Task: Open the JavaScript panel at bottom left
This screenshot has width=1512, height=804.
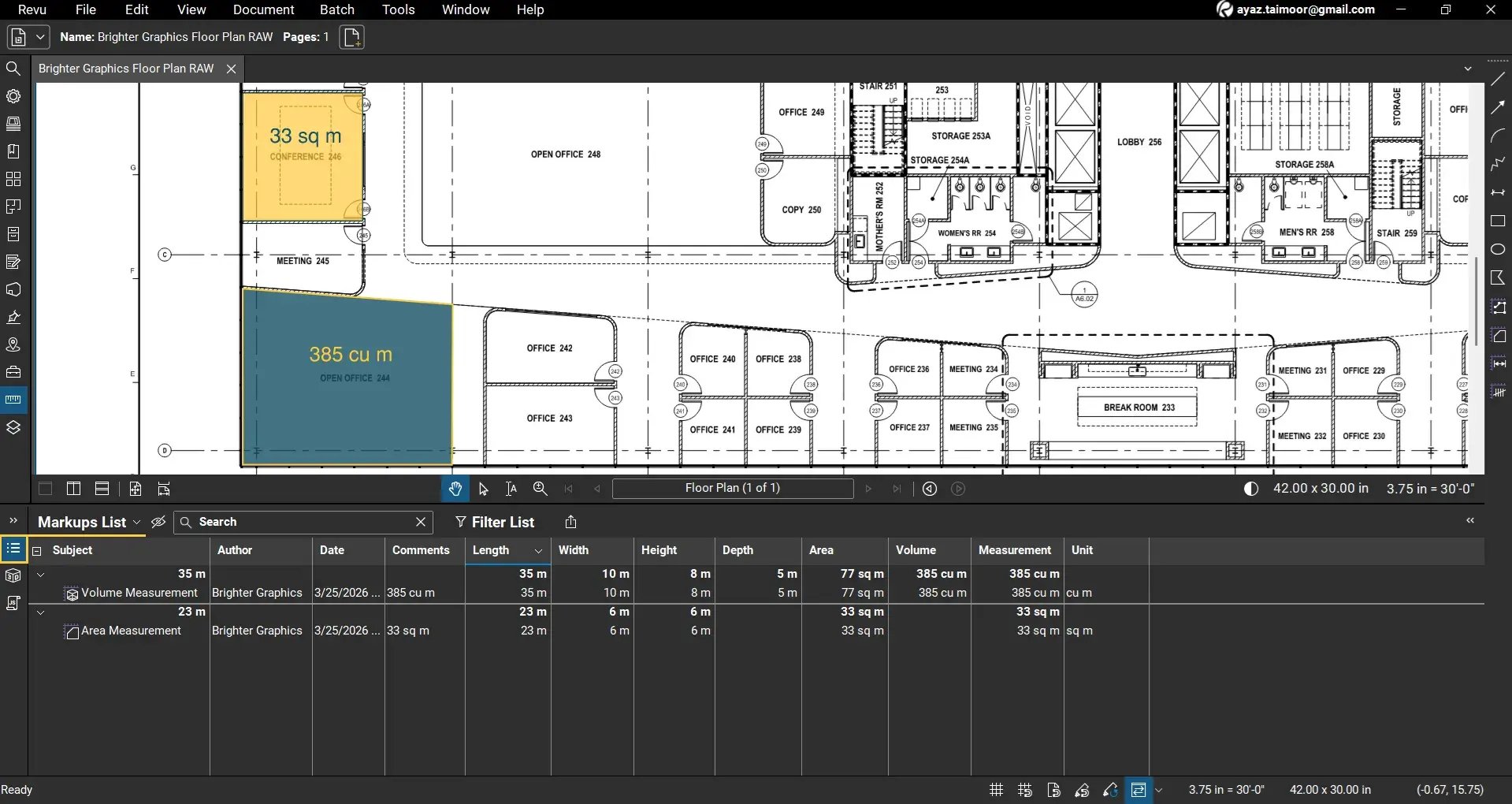Action: pyautogui.click(x=13, y=602)
